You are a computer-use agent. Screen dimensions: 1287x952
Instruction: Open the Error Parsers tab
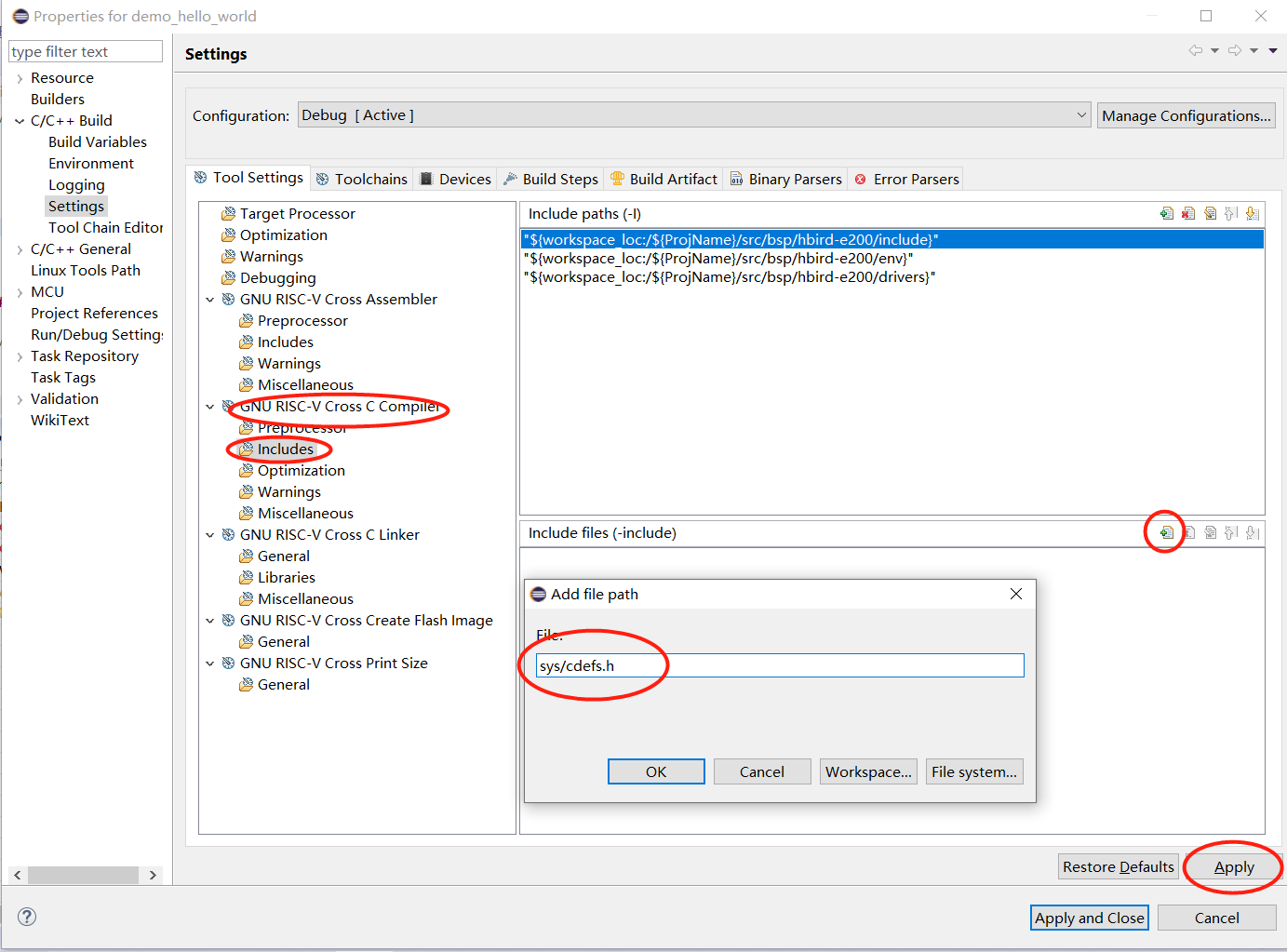[x=905, y=178]
